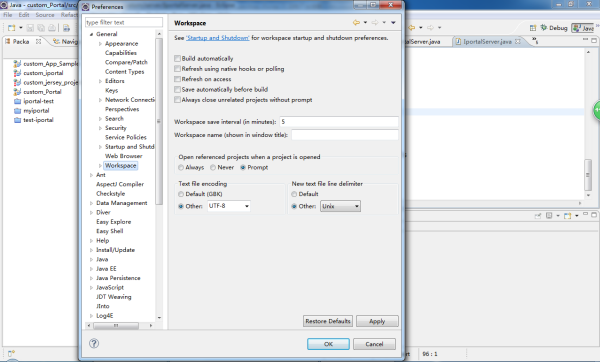This screenshot has width=600, height=362.
Task: Click the preferences tree horizontal scrollbar
Action: click(x=119, y=326)
